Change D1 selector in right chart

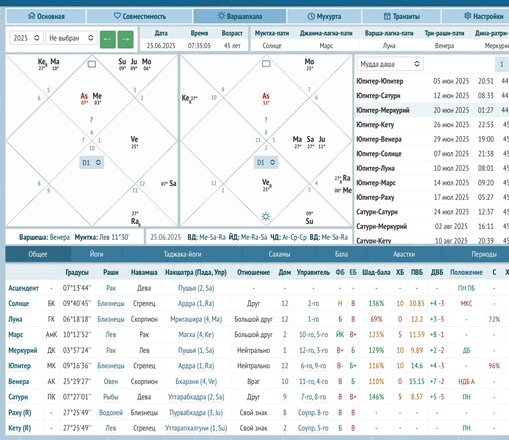[266, 162]
